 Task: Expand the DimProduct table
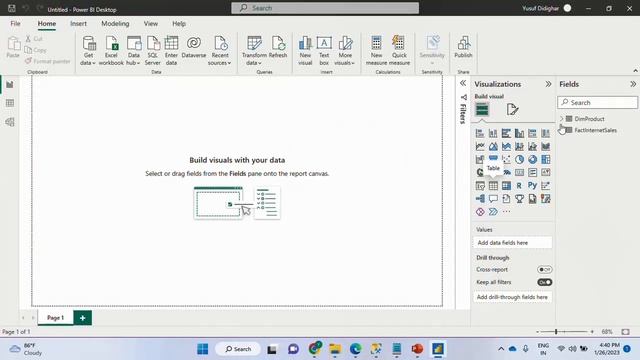pos(562,119)
